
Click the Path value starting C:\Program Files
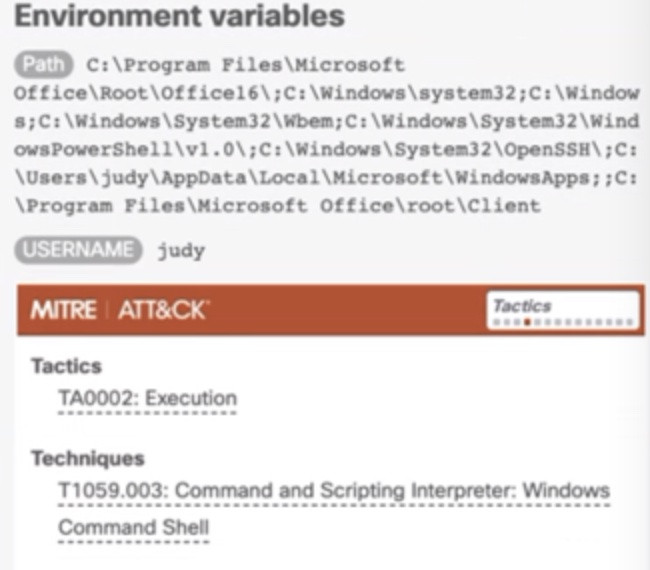coord(327,135)
